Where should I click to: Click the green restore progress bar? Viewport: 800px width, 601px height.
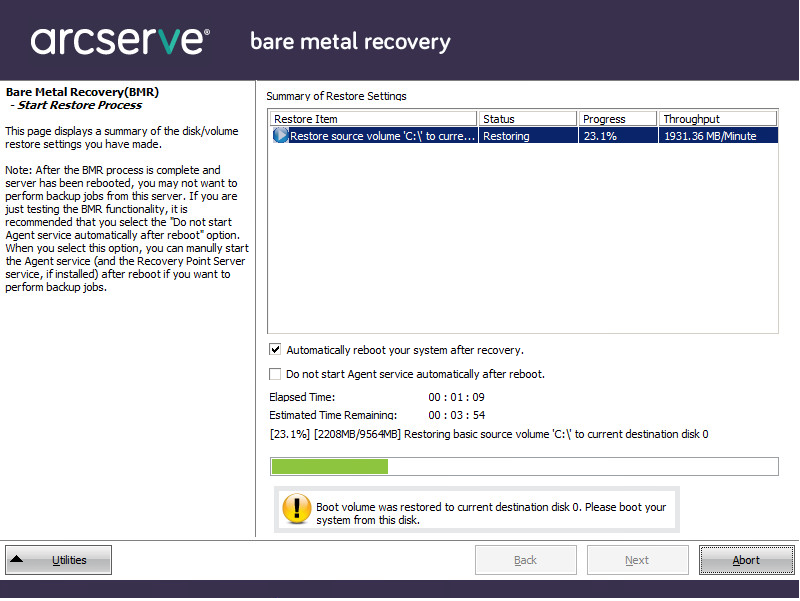pos(524,466)
